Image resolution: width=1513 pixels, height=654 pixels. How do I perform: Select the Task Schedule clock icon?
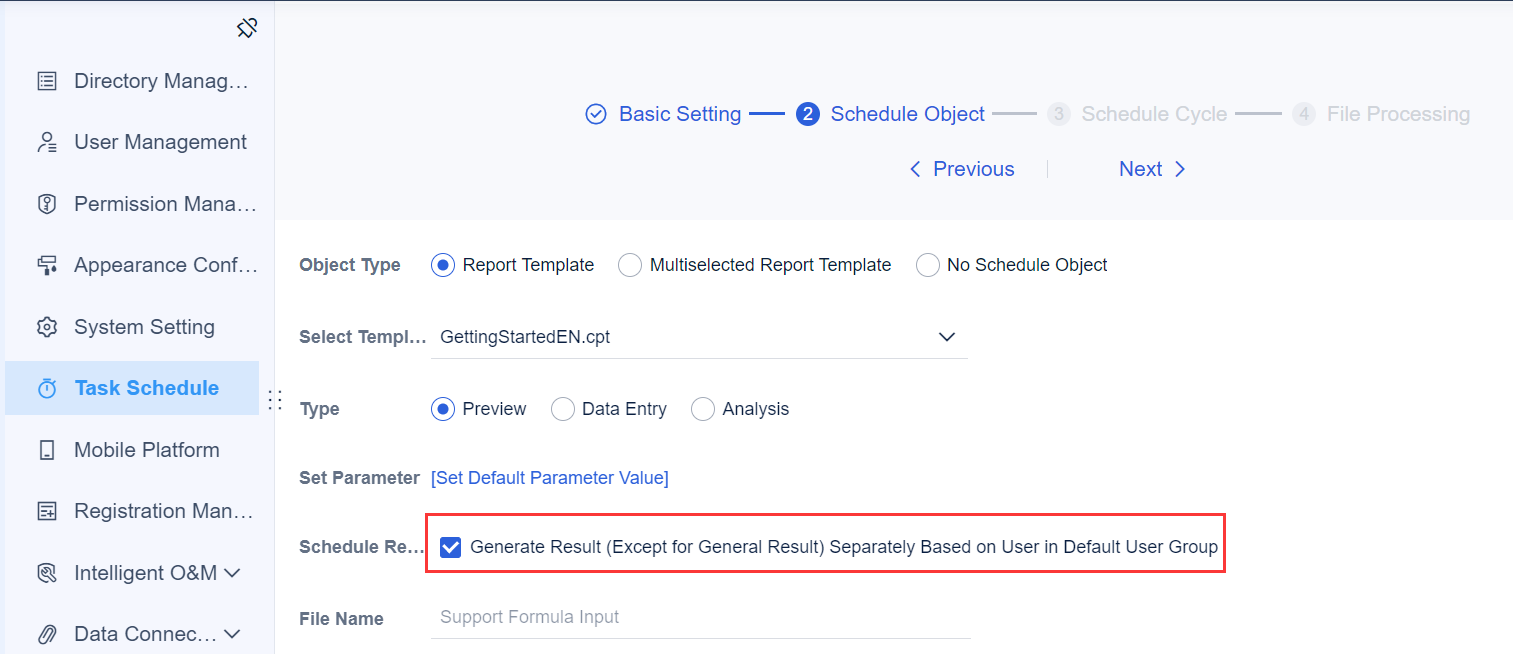[47, 388]
